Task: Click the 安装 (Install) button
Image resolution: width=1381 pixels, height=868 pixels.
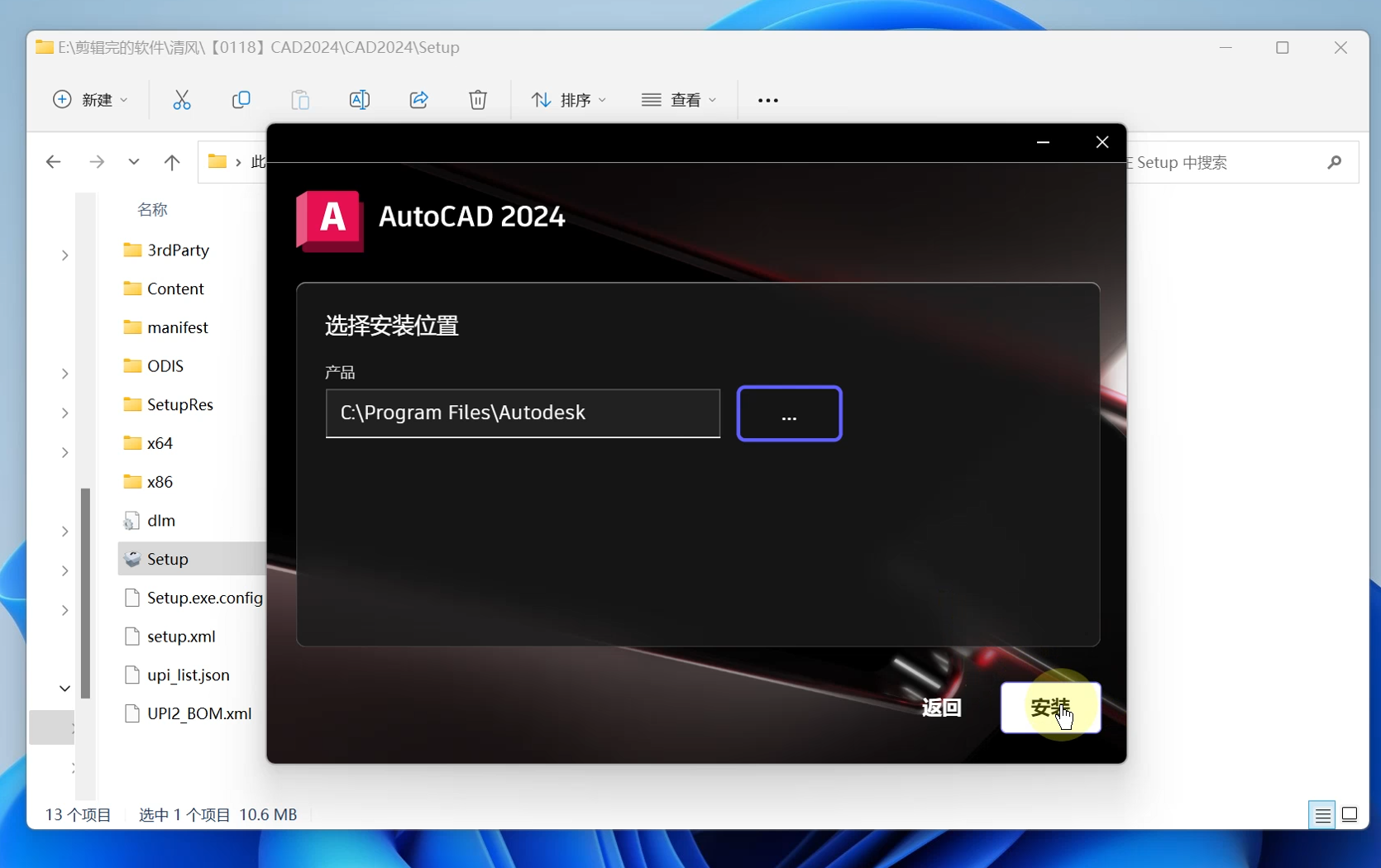Action: tap(1050, 708)
